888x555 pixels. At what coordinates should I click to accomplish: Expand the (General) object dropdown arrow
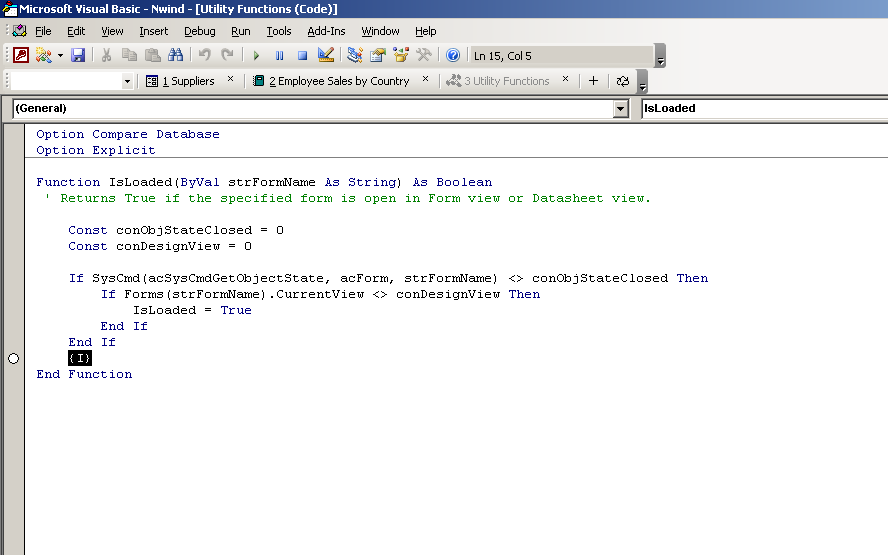[621, 109]
